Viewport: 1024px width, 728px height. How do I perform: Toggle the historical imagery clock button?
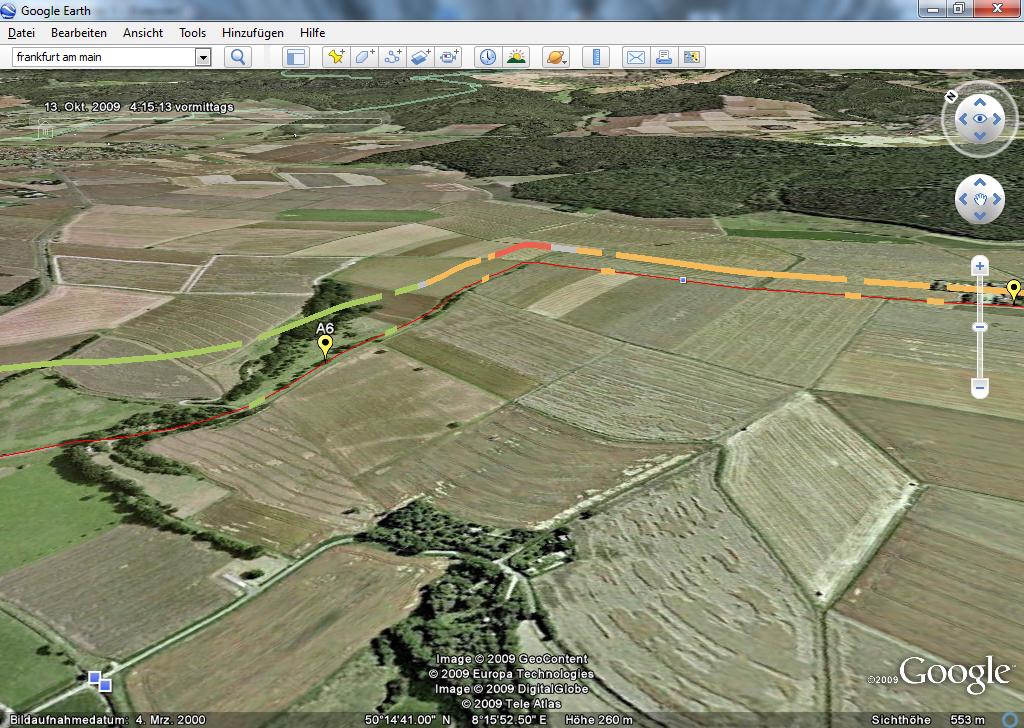pos(487,57)
